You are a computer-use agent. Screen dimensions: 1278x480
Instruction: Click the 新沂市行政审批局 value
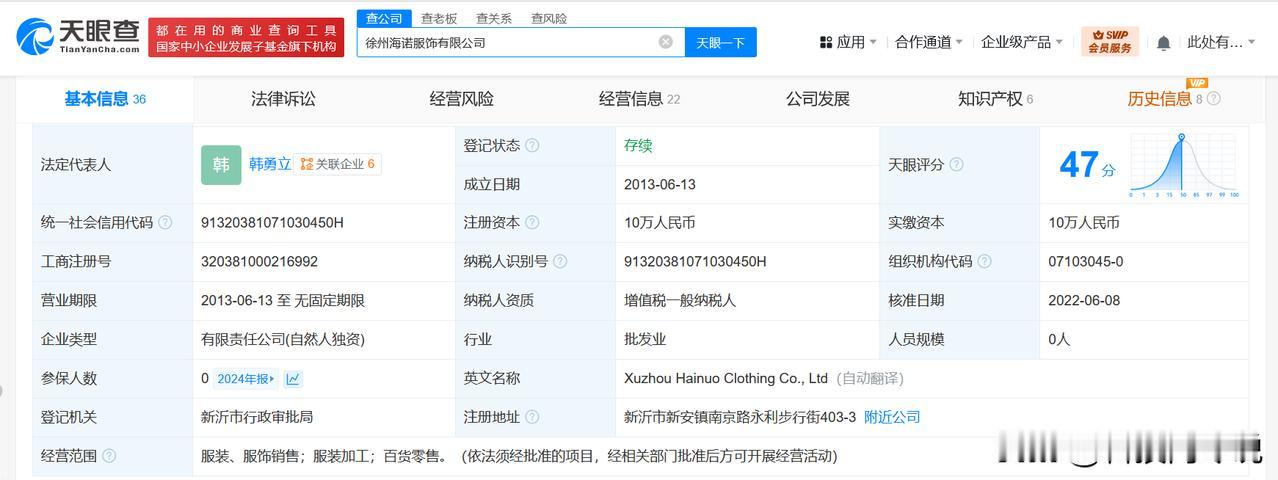click(x=257, y=417)
